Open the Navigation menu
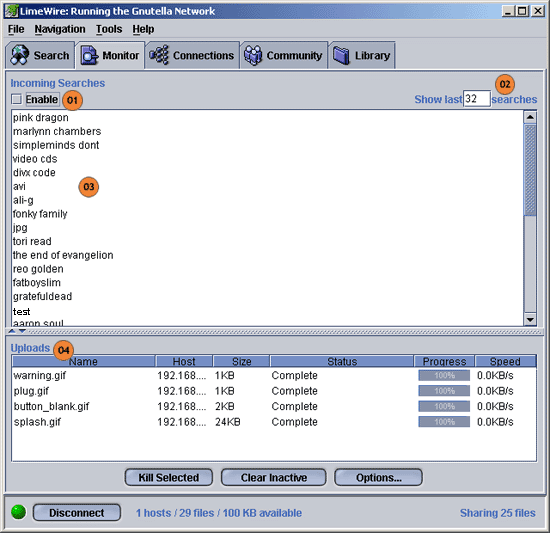This screenshot has height=533, width=550. click(60, 29)
